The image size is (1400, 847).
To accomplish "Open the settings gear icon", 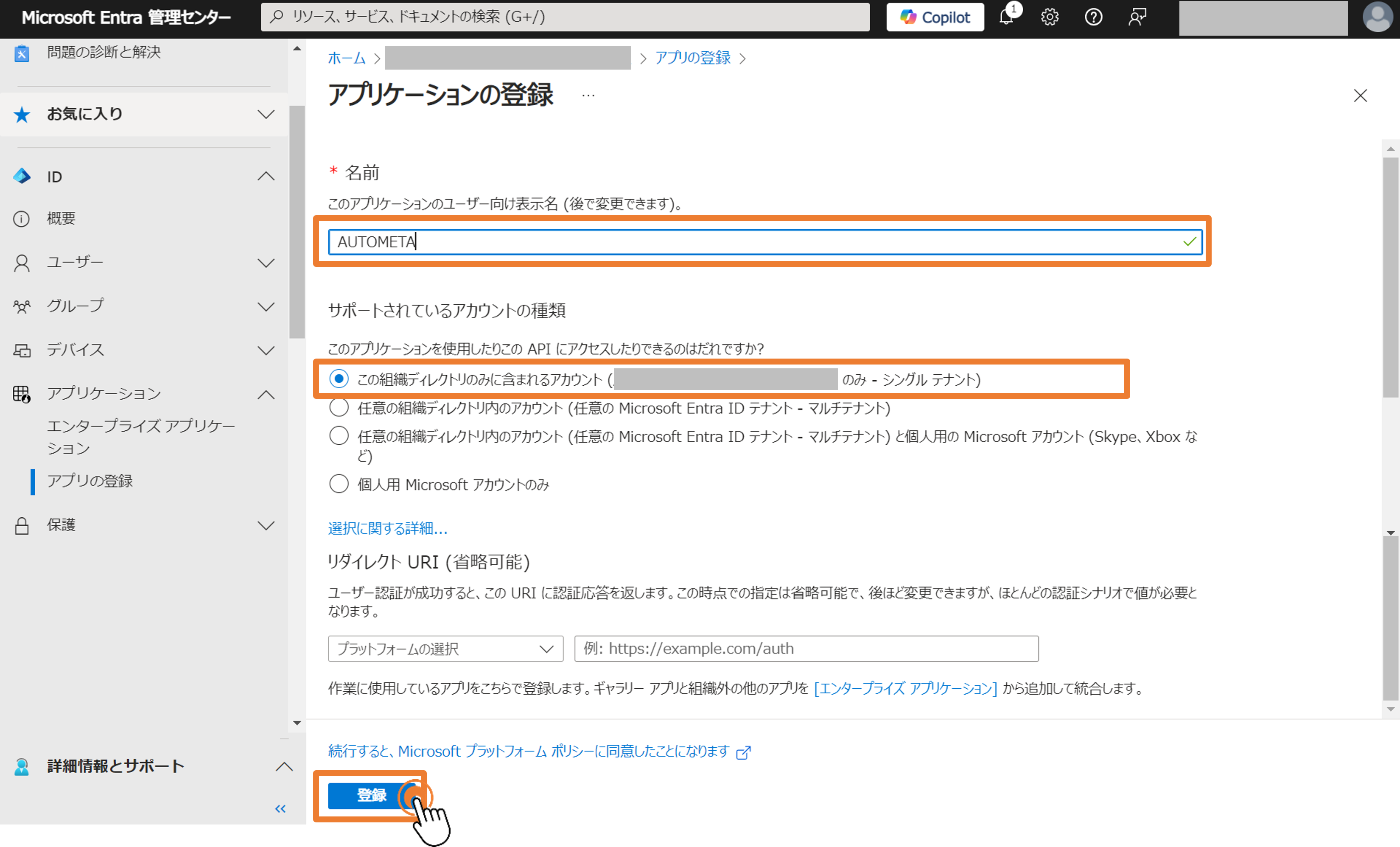I will pos(1050,17).
